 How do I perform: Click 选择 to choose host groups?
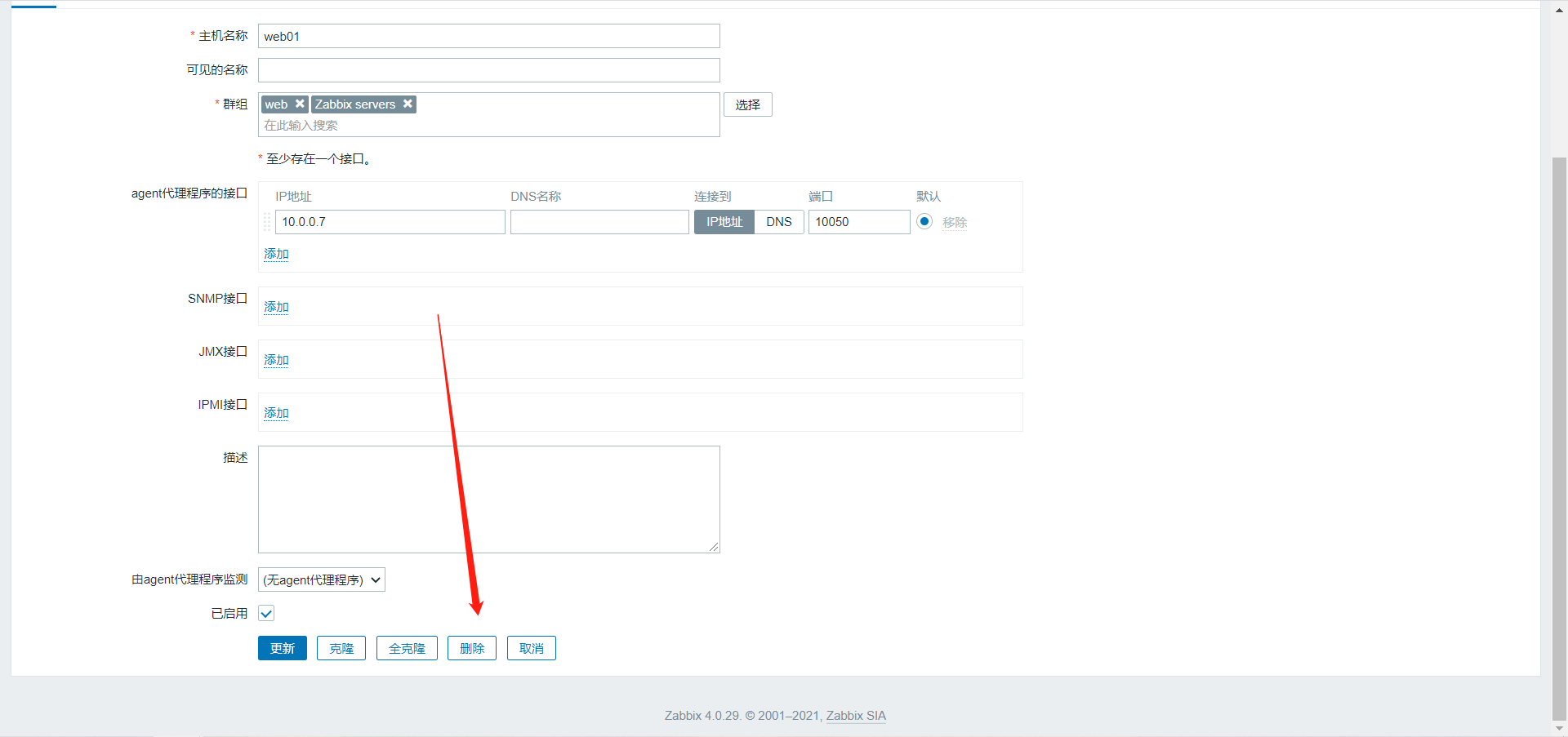point(747,104)
